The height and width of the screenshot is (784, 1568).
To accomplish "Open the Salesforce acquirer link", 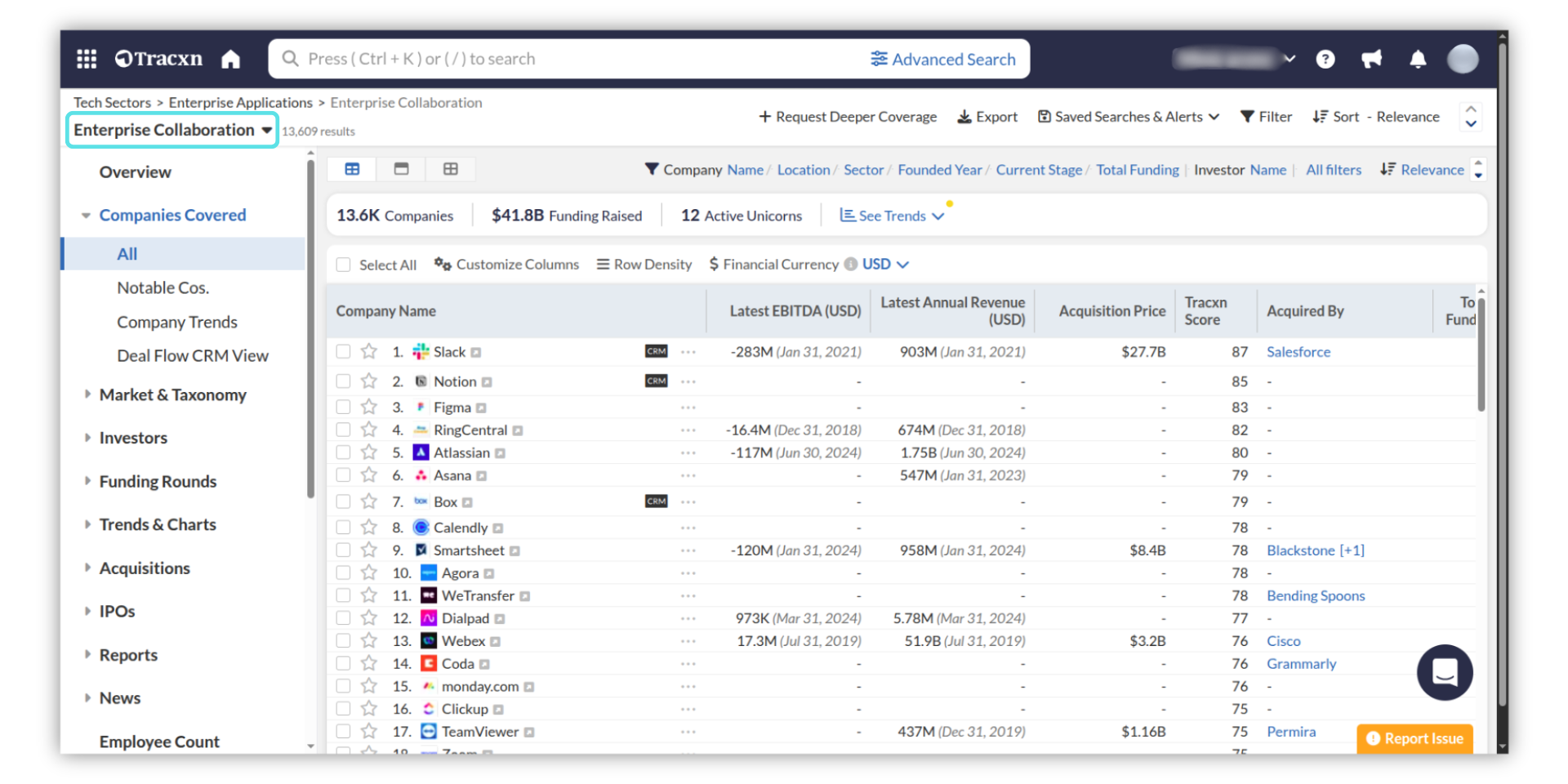I will 1298,352.
